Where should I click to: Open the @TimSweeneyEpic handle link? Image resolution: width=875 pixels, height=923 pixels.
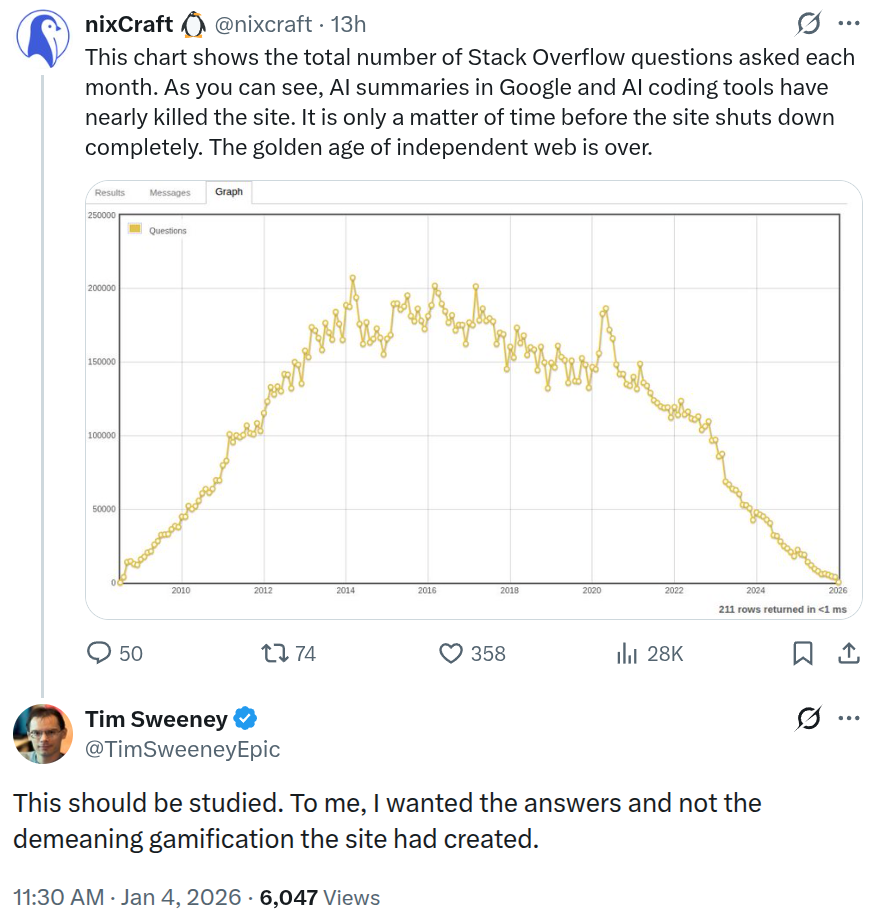(x=182, y=749)
